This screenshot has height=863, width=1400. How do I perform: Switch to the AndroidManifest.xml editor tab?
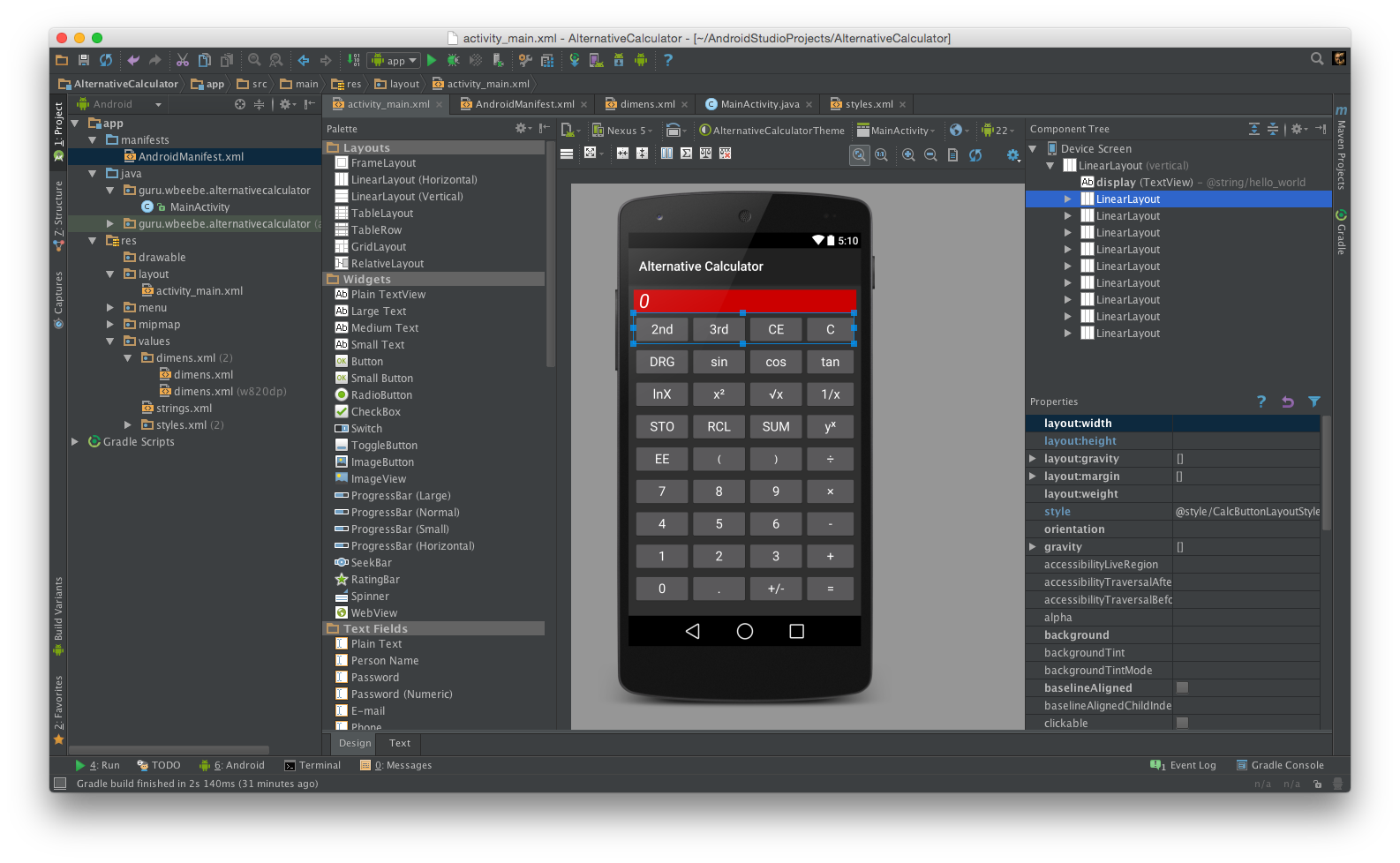[524, 104]
